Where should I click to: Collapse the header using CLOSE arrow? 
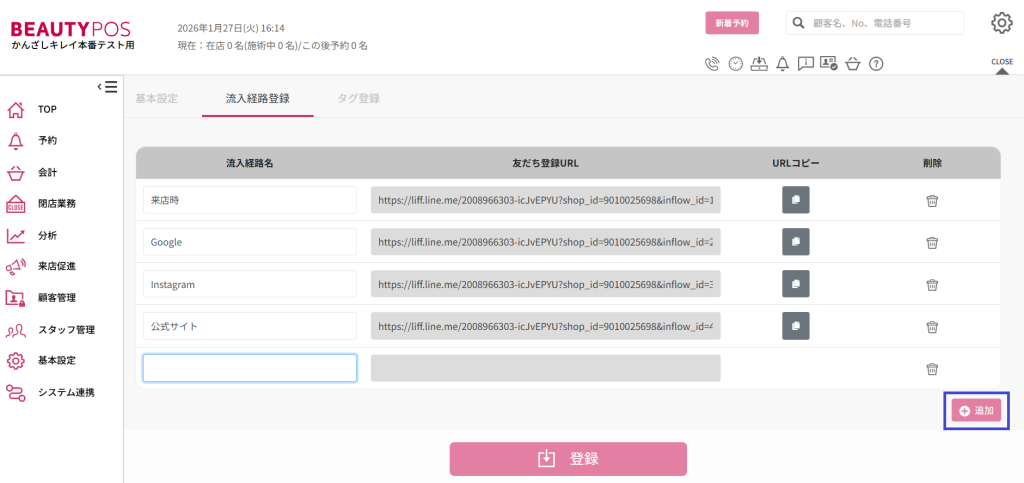point(1001,68)
